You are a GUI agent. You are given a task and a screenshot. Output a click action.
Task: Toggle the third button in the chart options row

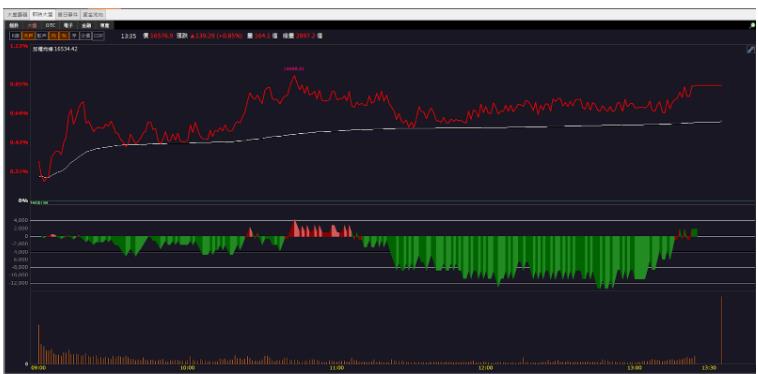point(42,36)
